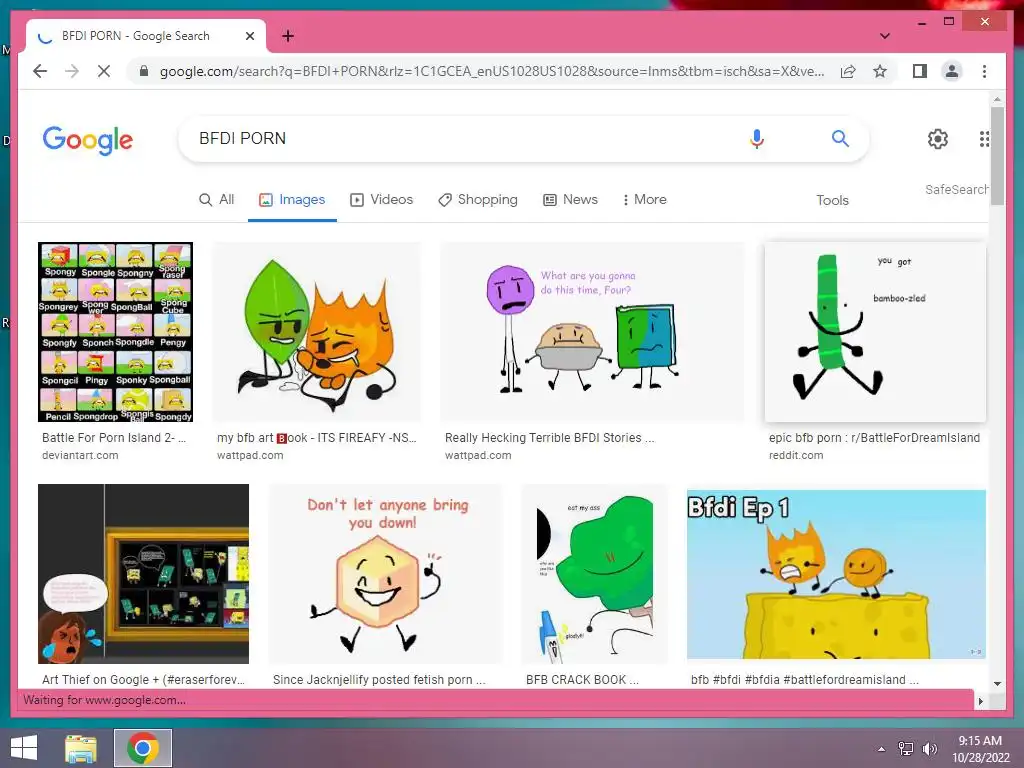
Task: Start voice search with the microphone icon
Action: point(756,138)
